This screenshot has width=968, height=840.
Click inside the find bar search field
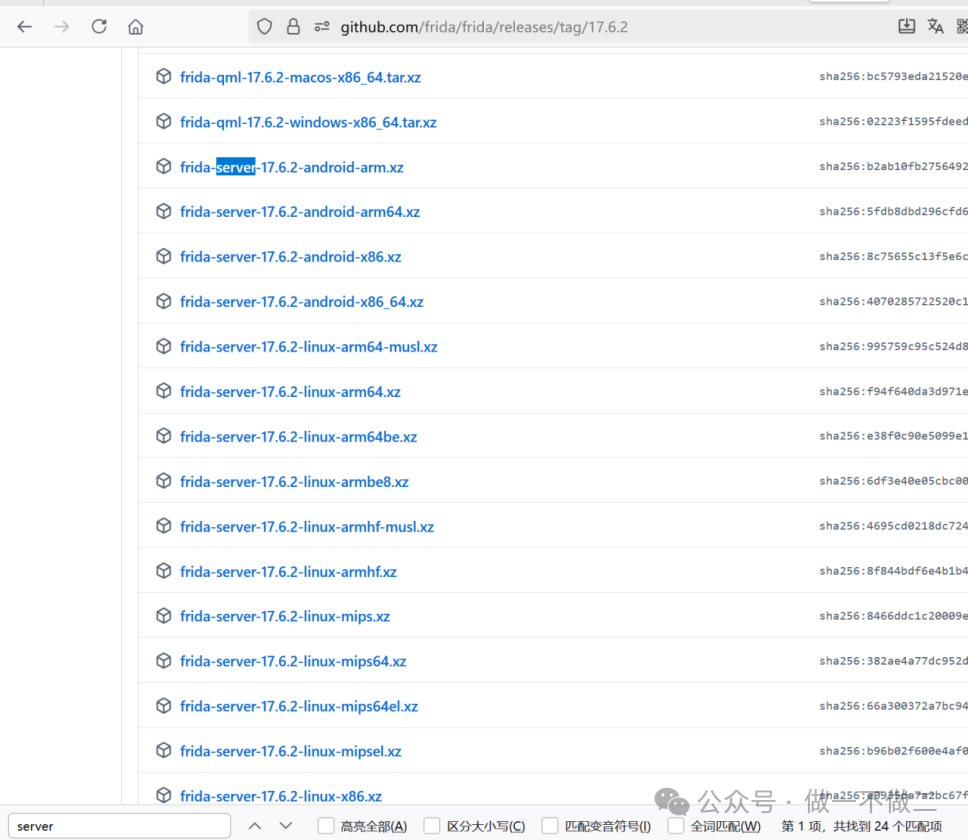pos(118,825)
